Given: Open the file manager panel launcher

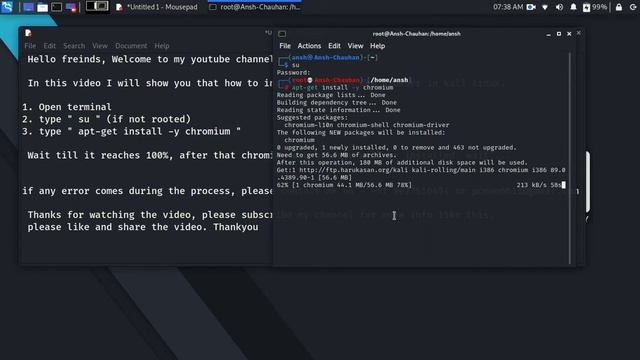Looking at the screenshot, I should (42, 7).
